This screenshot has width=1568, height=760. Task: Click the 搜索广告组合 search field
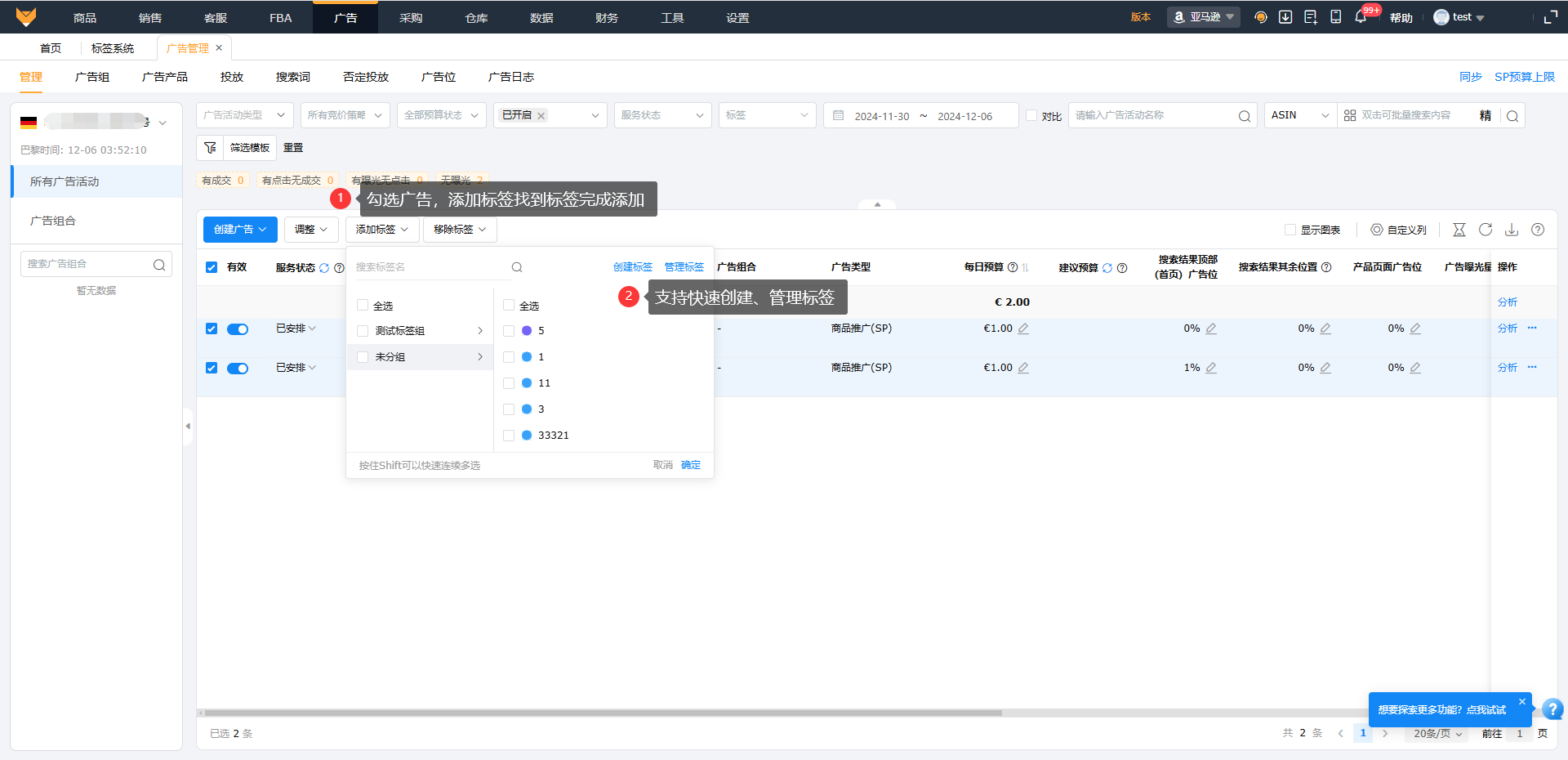(87, 264)
